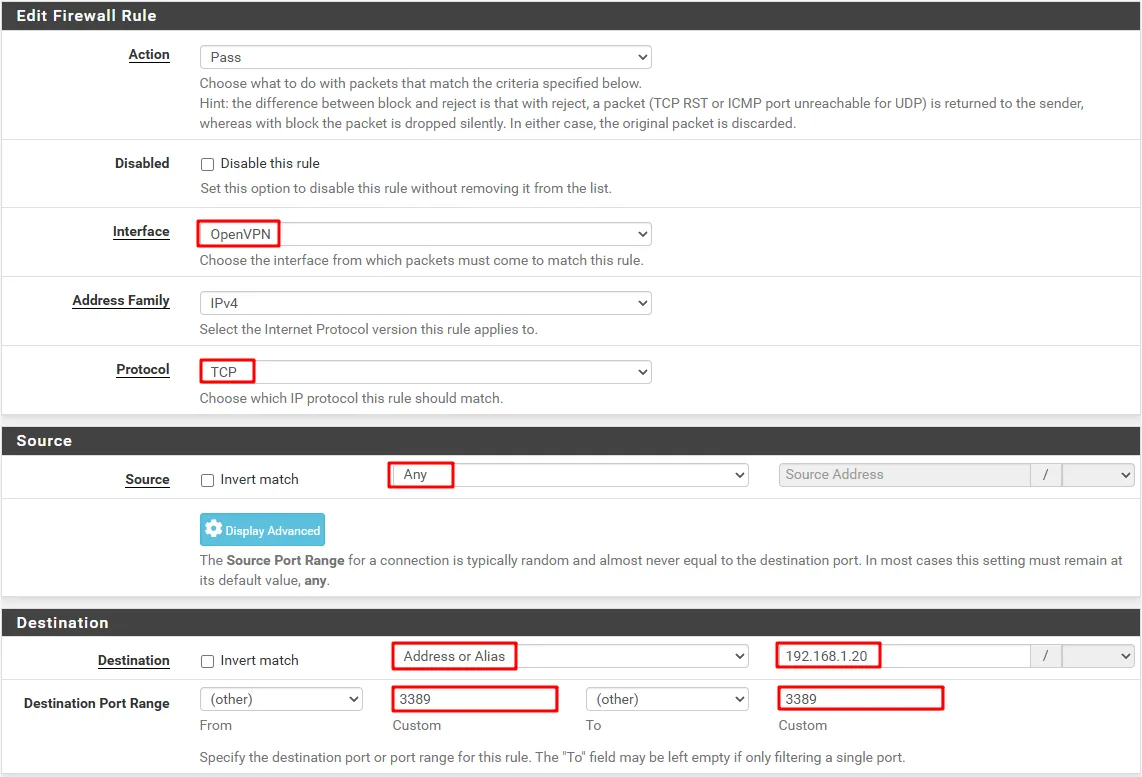The height and width of the screenshot is (777, 1142).
Task: Open the From port dropdown showing (other)
Action: click(281, 699)
